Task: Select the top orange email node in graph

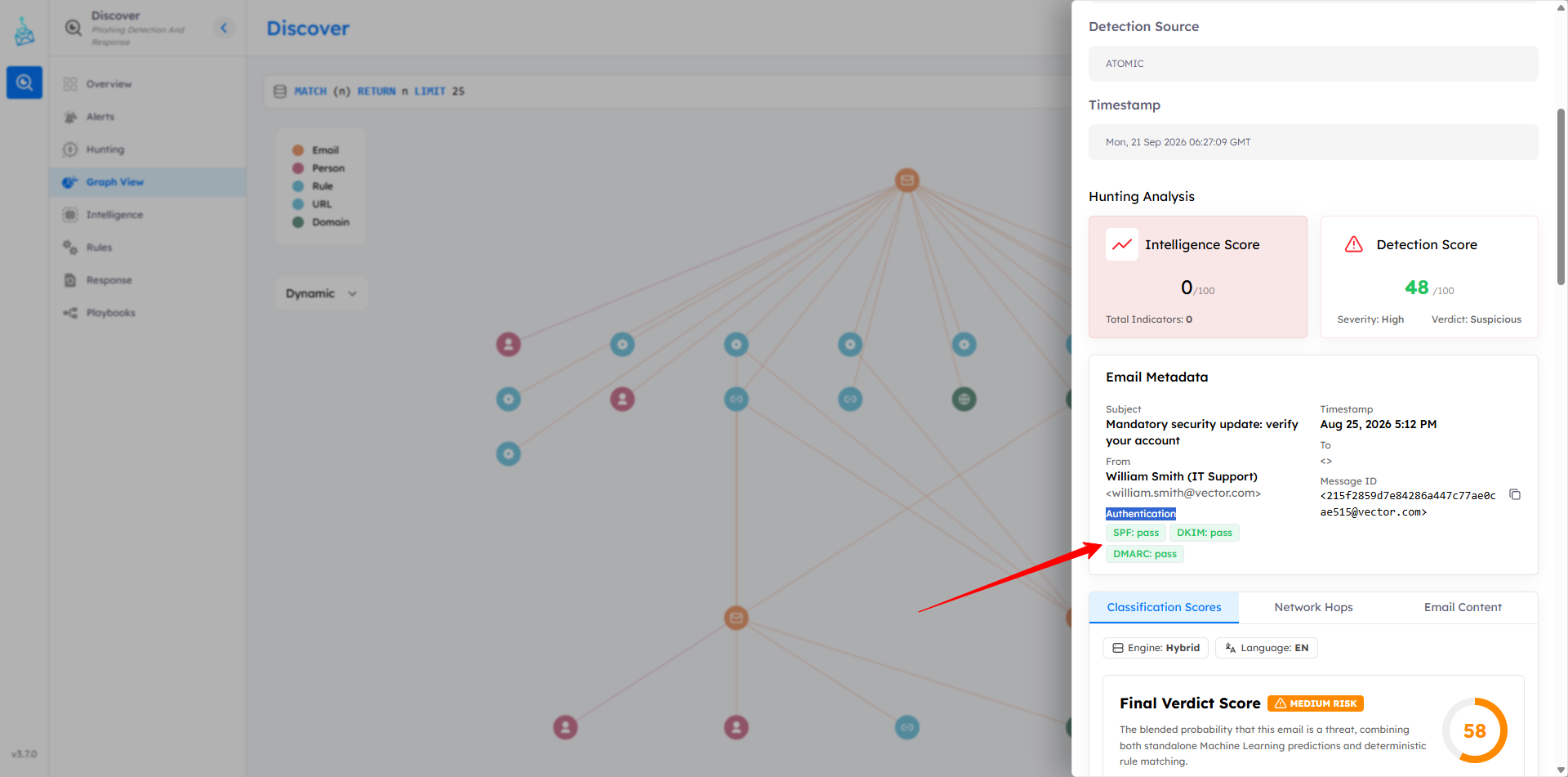Action: (906, 180)
